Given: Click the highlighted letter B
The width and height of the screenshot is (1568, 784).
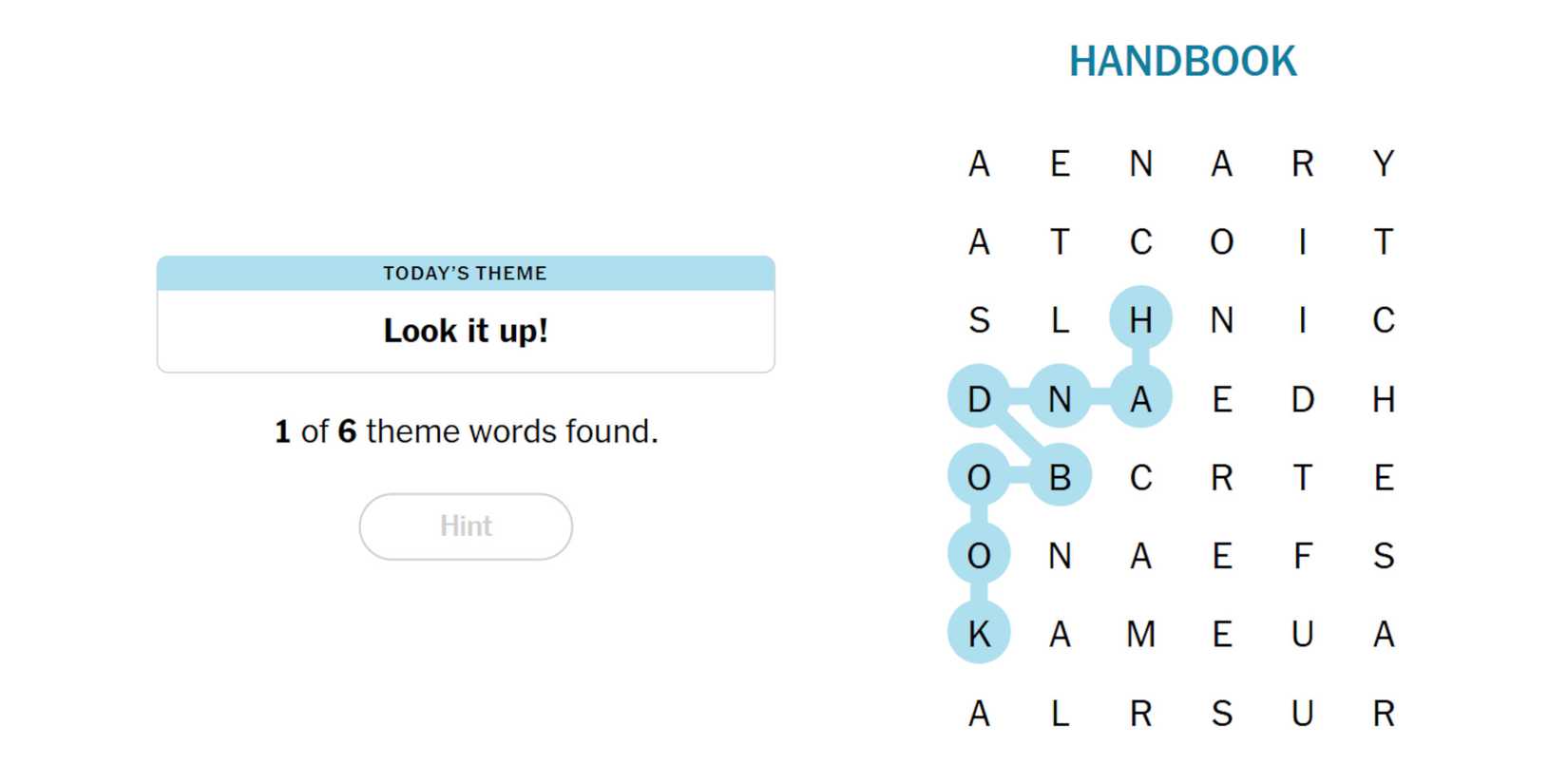Looking at the screenshot, I should (1060, 476).
